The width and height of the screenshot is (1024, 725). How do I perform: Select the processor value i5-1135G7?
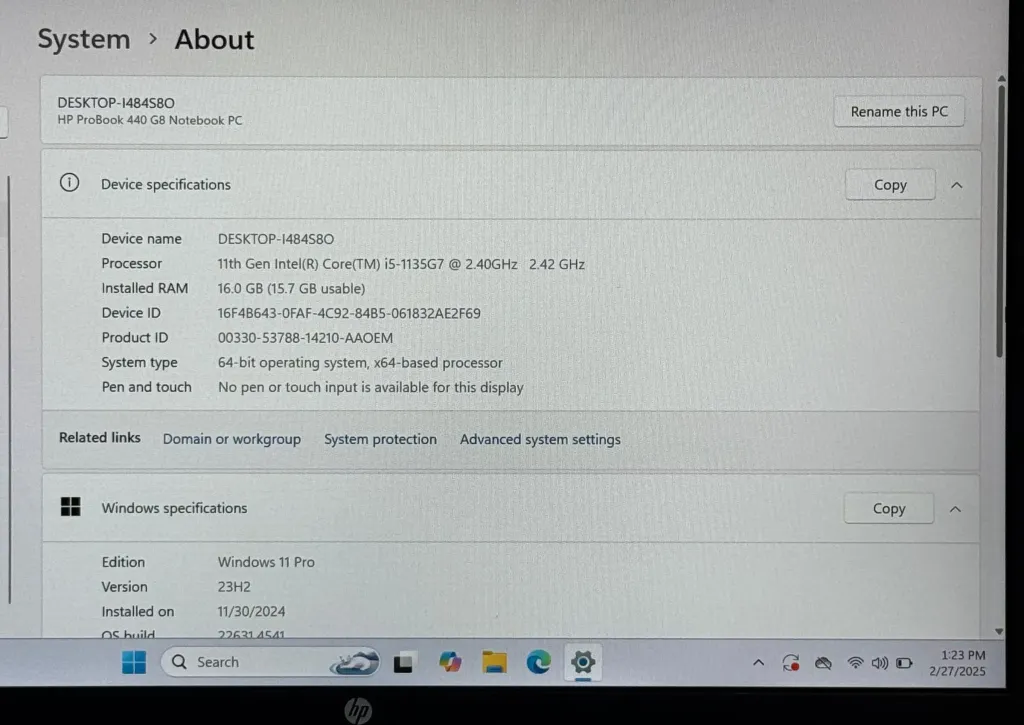tap(401, 264)
